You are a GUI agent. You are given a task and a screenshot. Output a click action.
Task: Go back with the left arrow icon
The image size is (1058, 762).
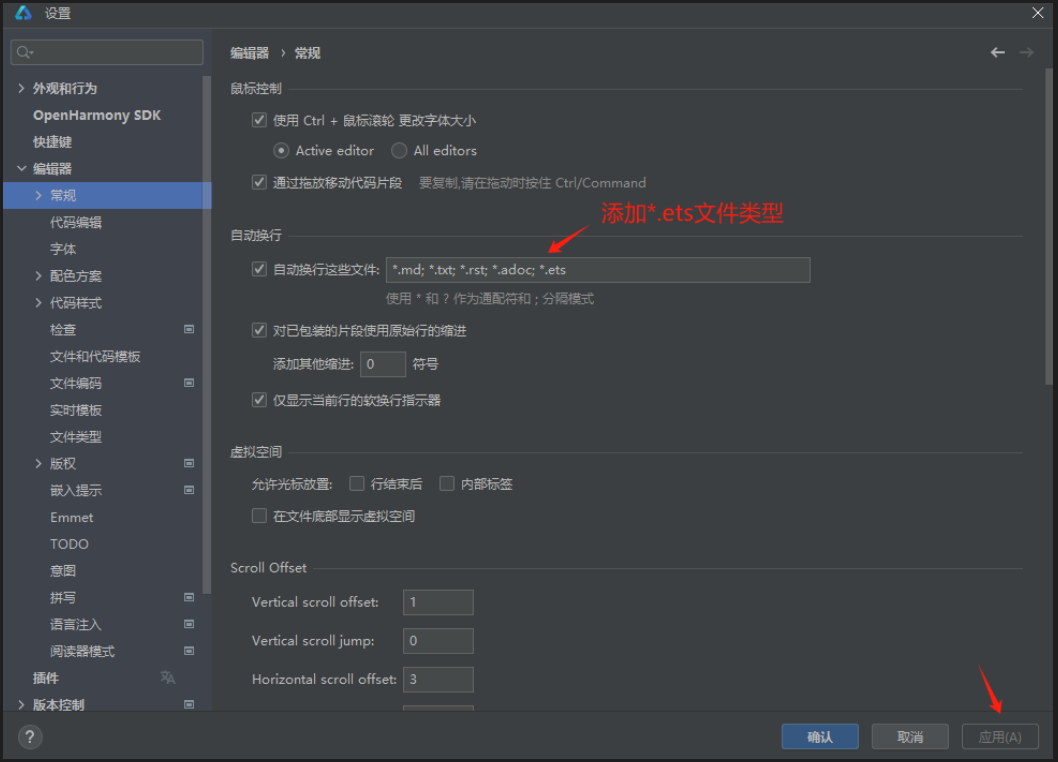(x=997, y=53)
